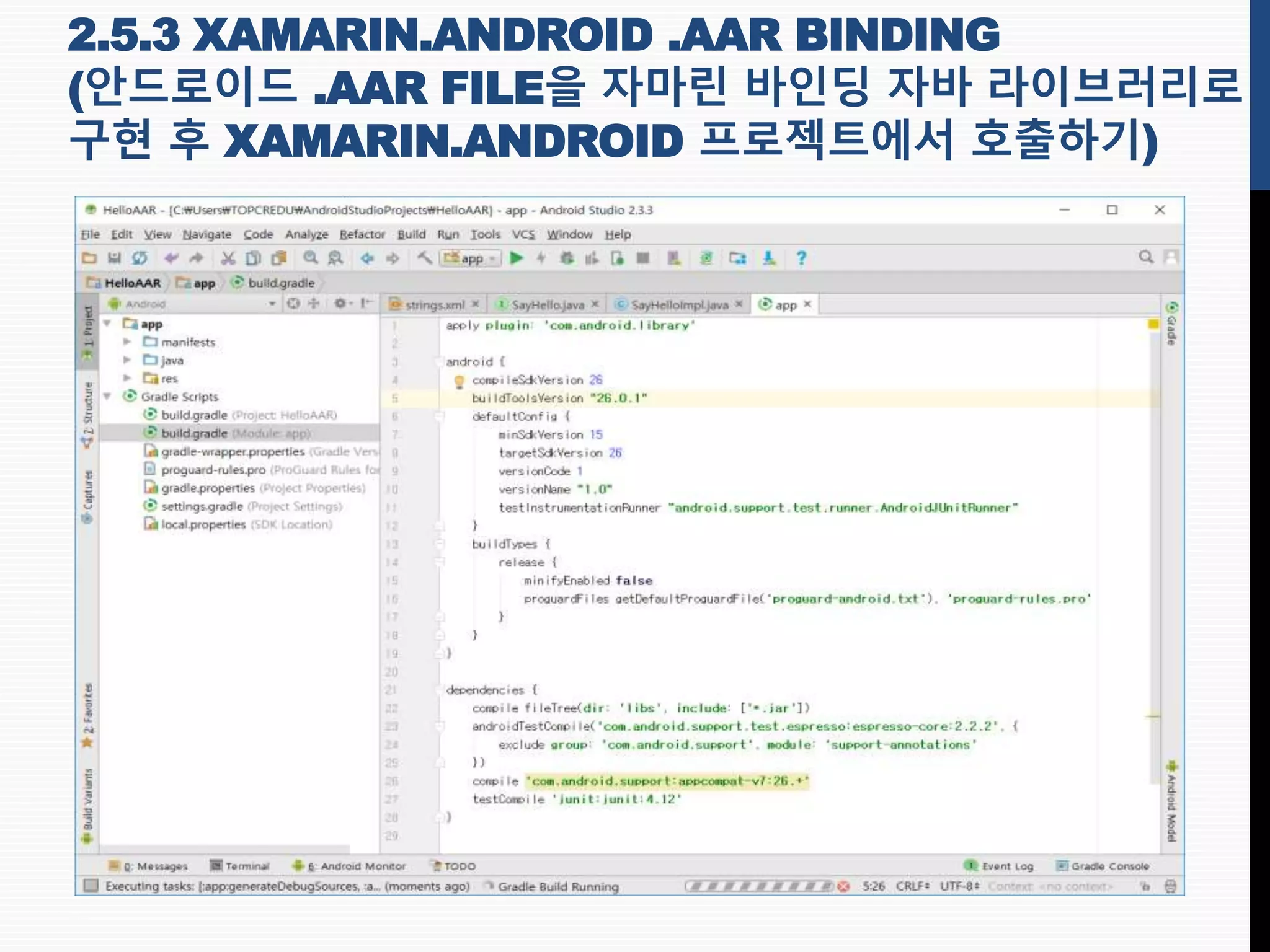Click the Save All toolbar icon

[x=114, y=258]
